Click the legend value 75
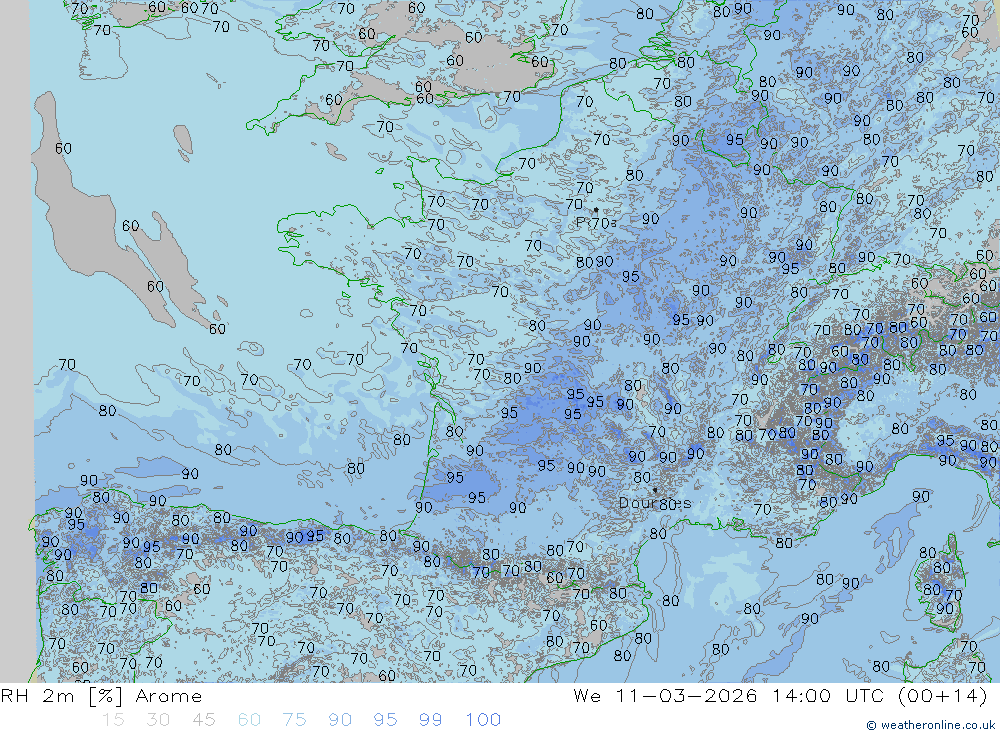The height and width of the screenshot is (733, 1000). [x=294, y=720]
